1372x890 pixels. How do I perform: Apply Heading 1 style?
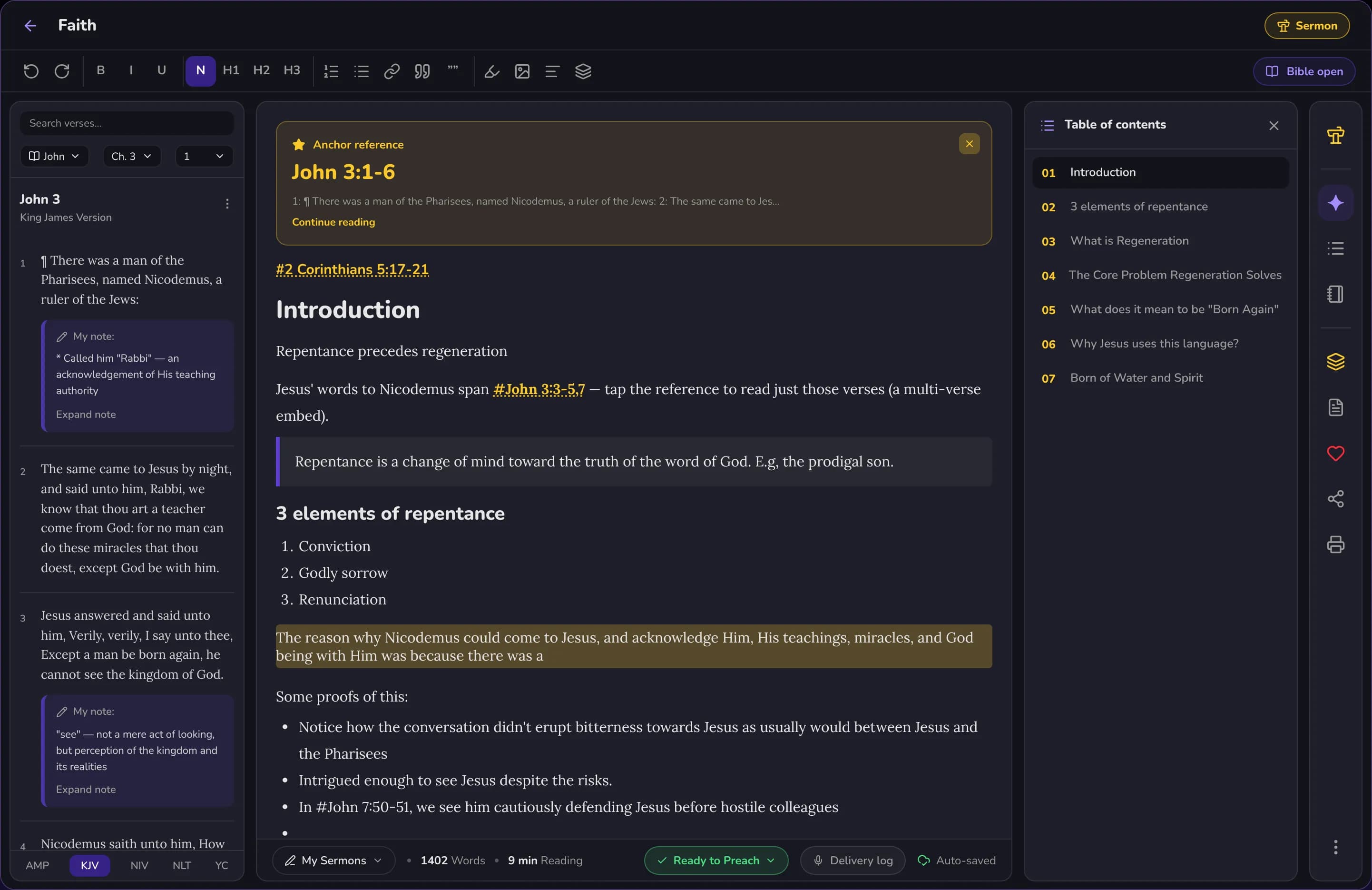tap(231, 70)
